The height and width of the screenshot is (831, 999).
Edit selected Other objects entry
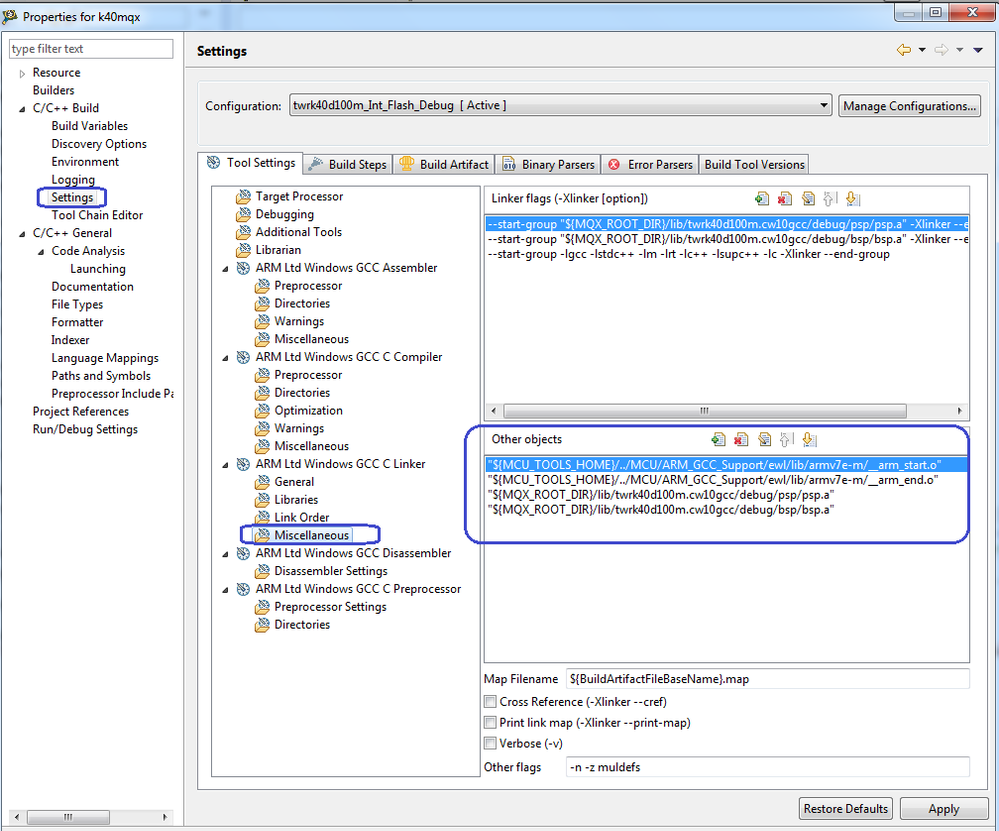tap(764, 439)
